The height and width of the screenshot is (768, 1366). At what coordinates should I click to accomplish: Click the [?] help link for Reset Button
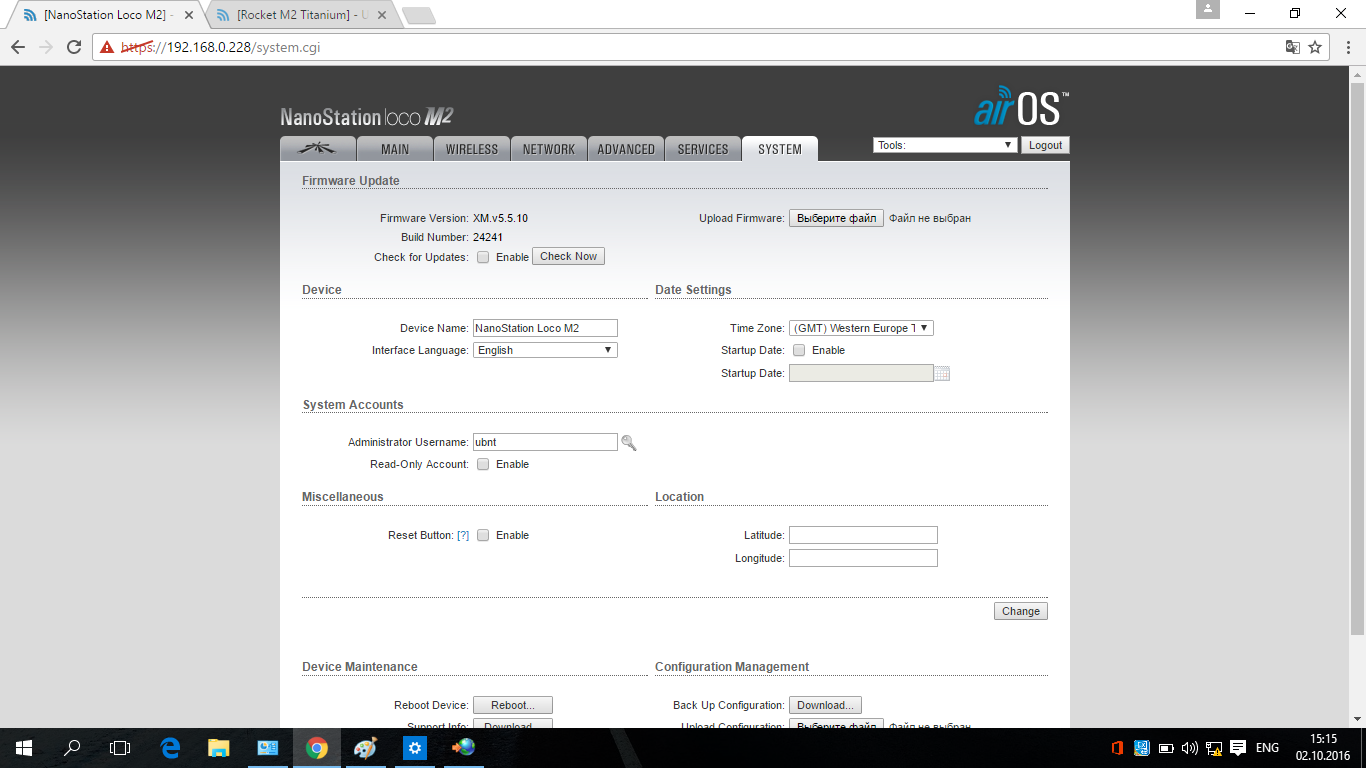coord(463,535)
